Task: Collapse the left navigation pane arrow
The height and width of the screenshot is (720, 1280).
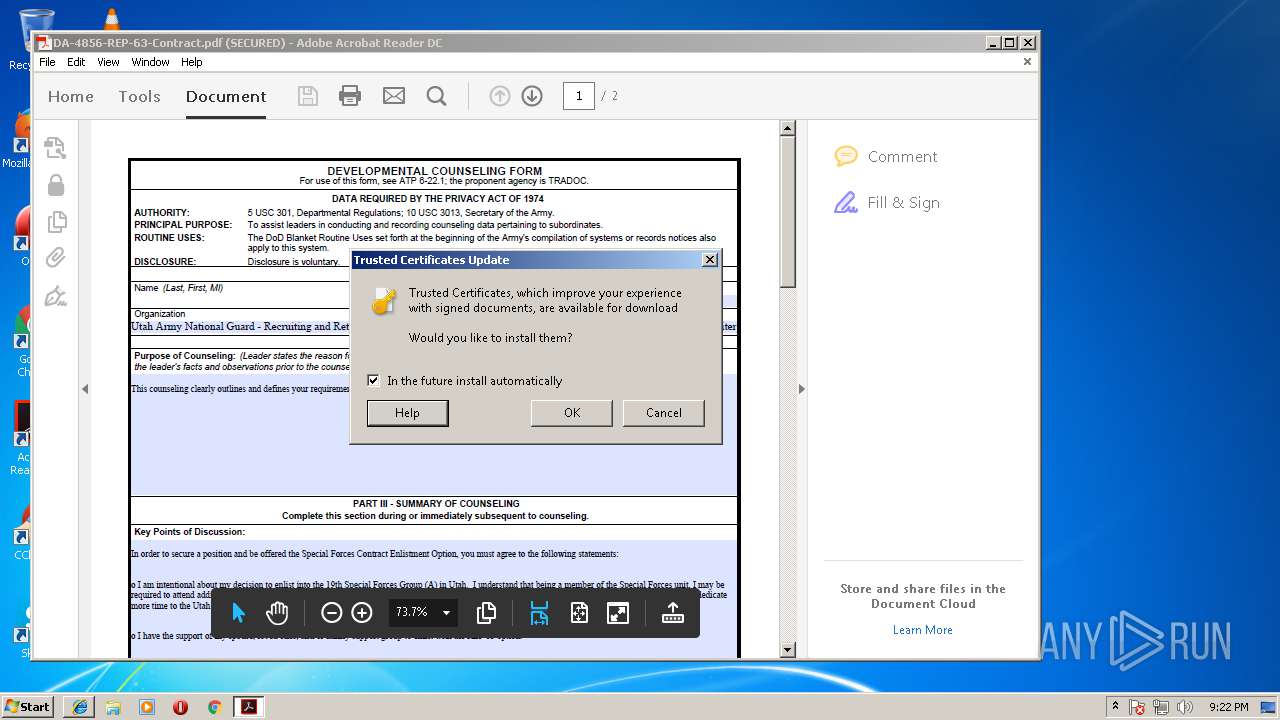Action: pos(85,389)
